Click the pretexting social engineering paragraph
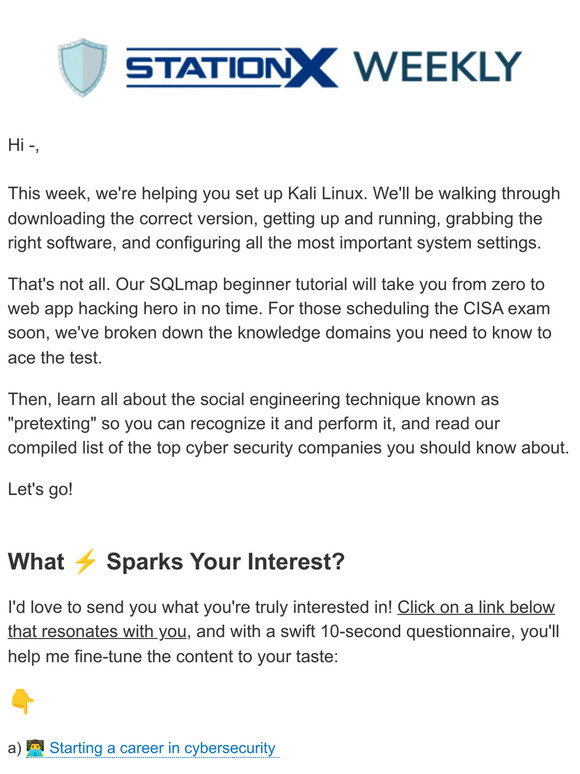Viewport: 580px width, 774px height. click(288, 424)
